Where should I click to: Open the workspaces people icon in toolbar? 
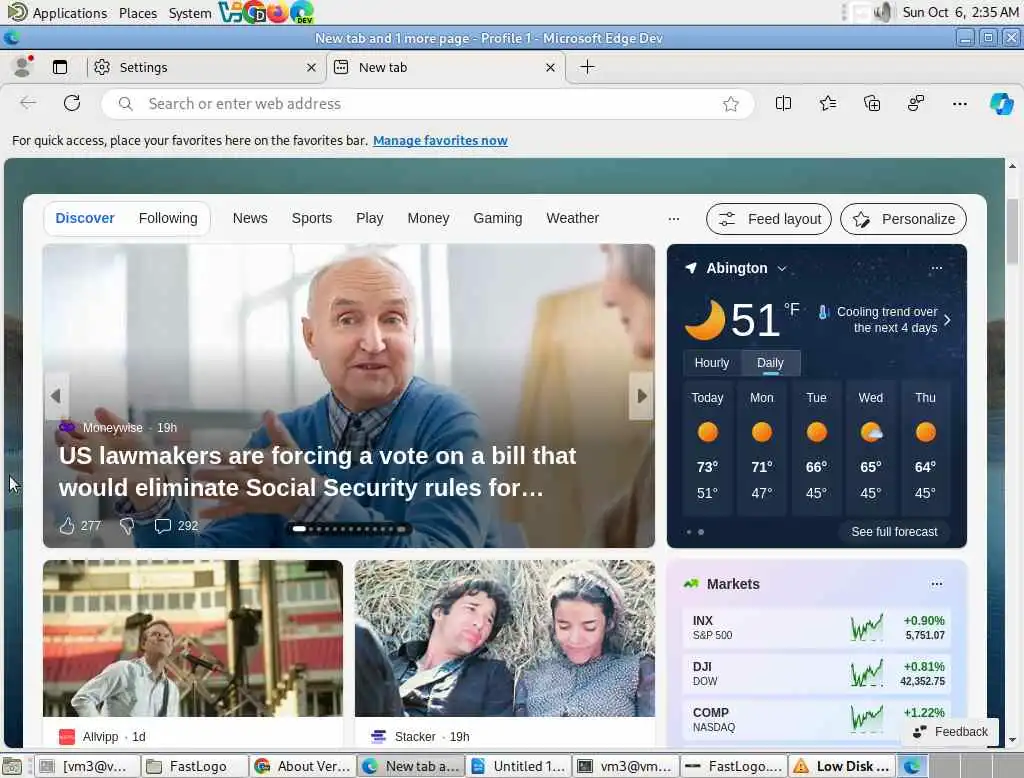[x=916, y=103]
